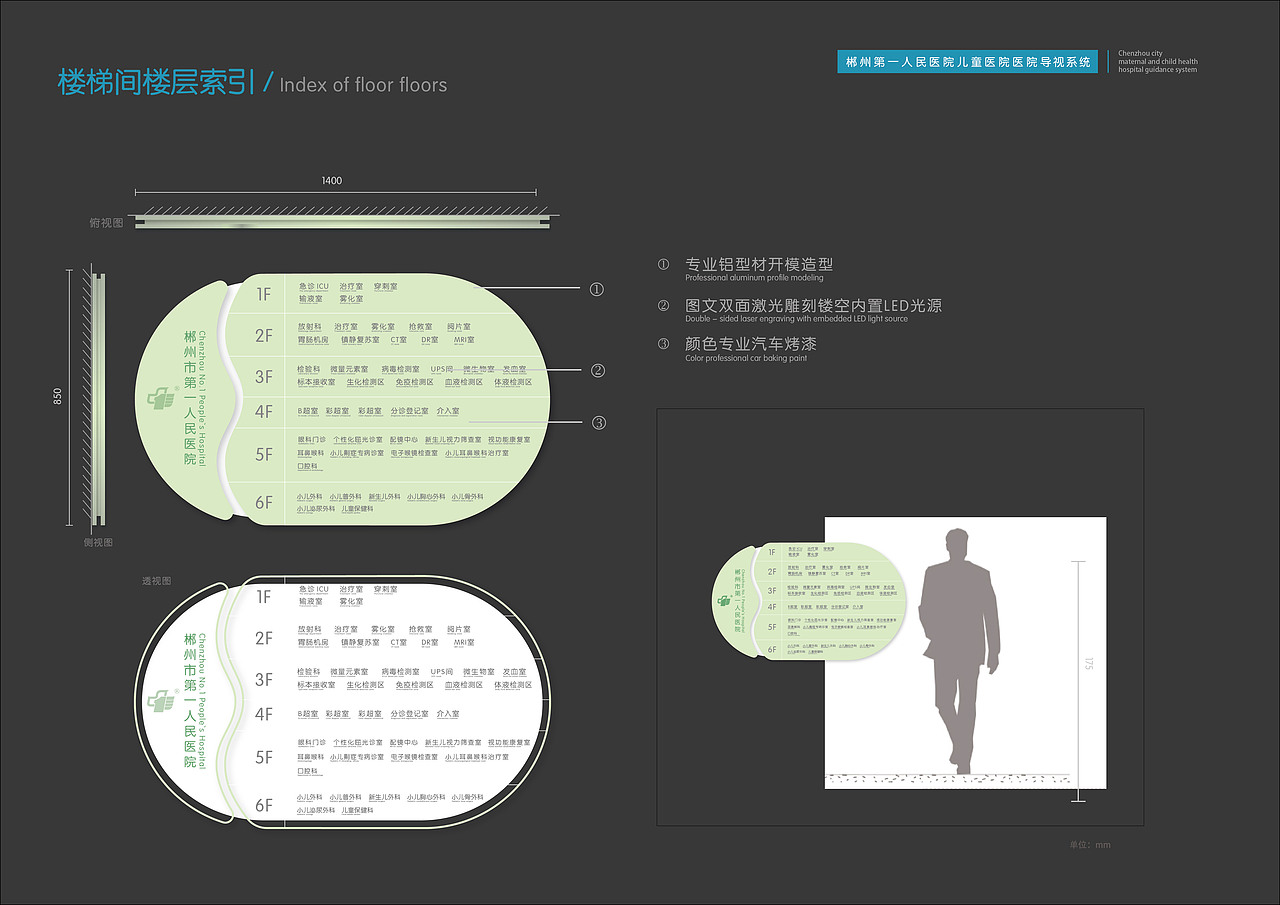The height and width of the screenshot is (905, 1280).
Task: Click '穿刺室' on the green sign
Action: click(386, 287)
